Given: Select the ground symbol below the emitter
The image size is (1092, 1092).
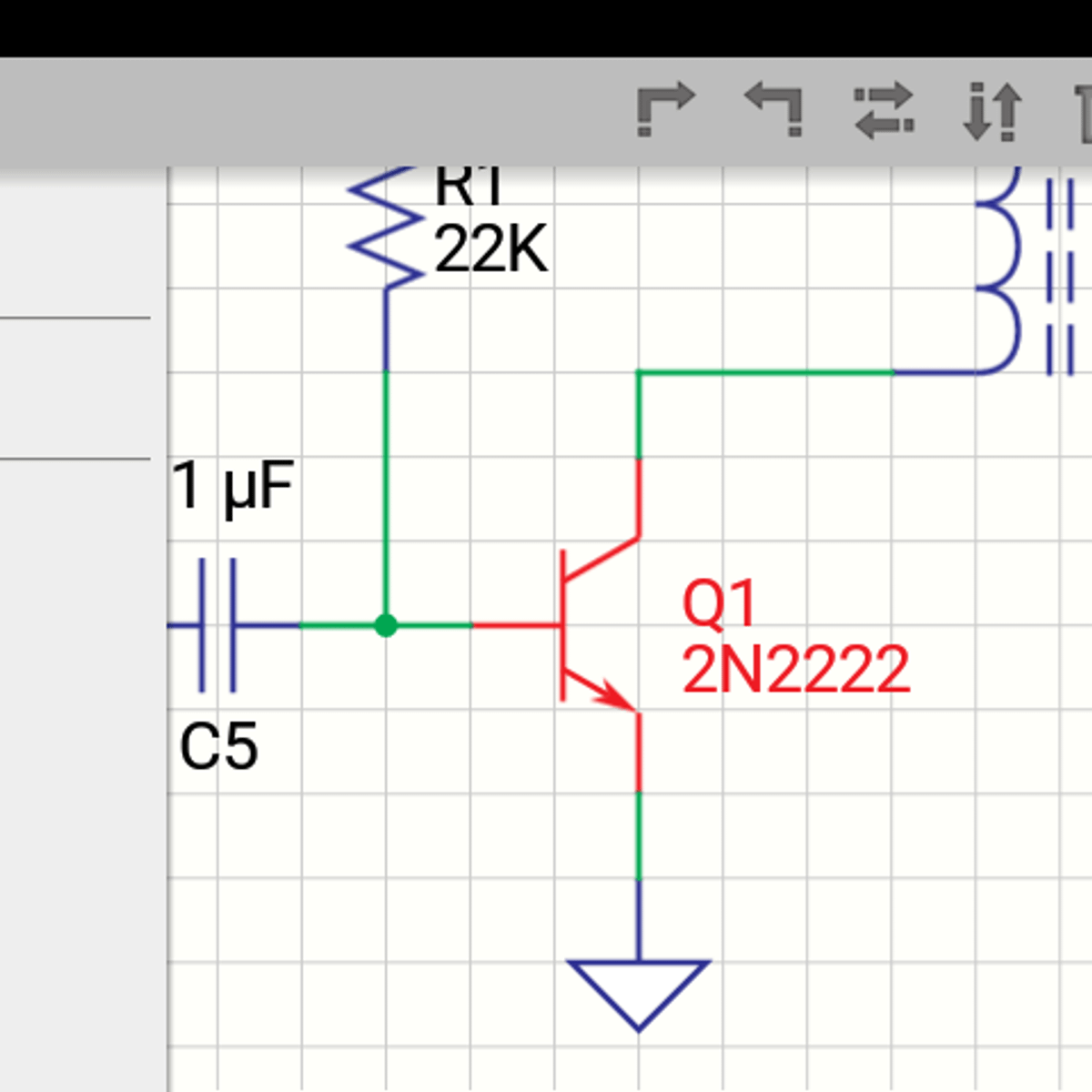Looking at the screenshot, I should (x=638, y=987).
